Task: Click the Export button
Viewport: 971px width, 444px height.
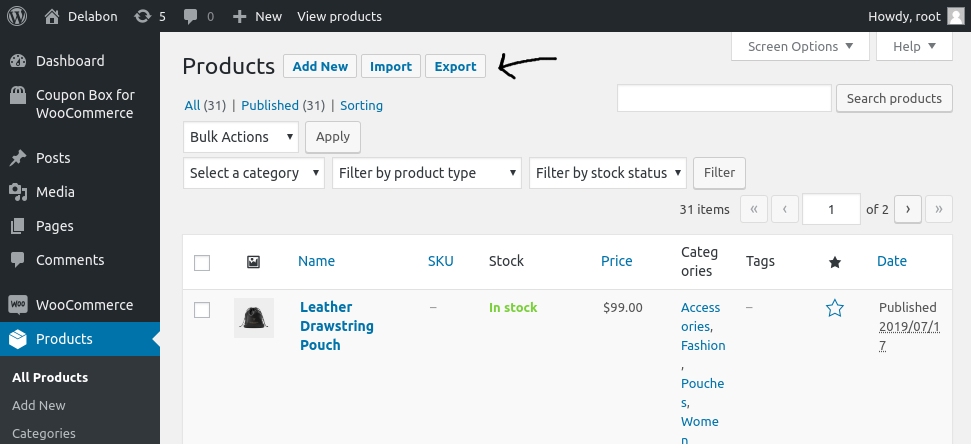Action: (x=455, y=66)
